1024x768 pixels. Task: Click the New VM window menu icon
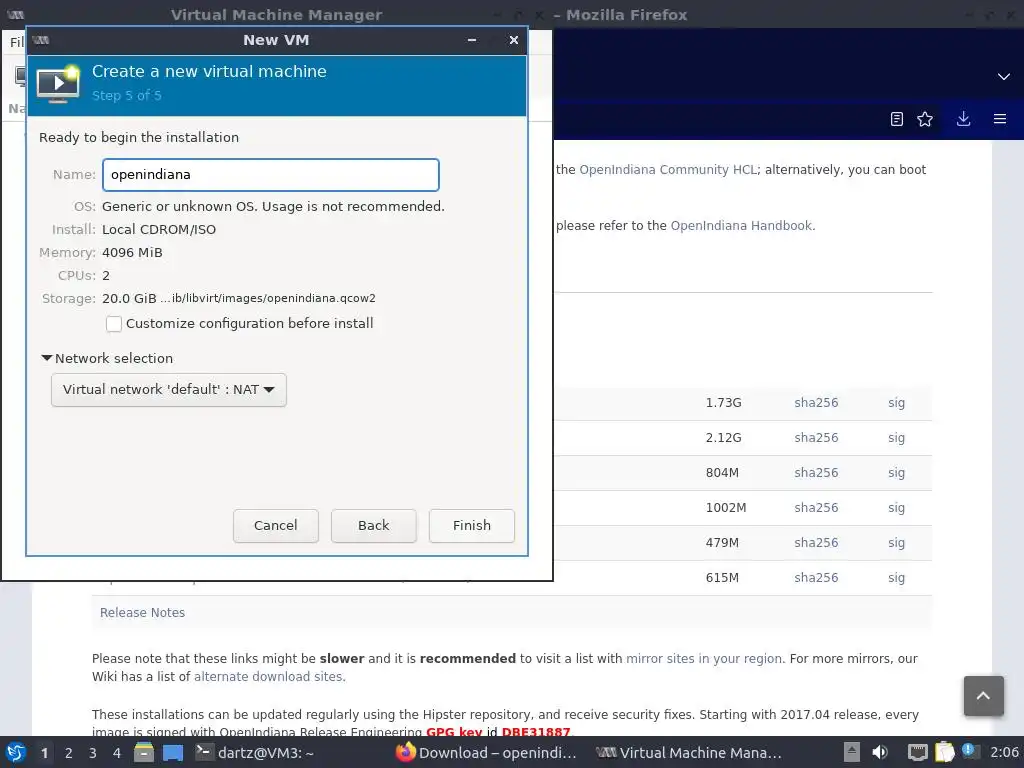coord(40,40)
